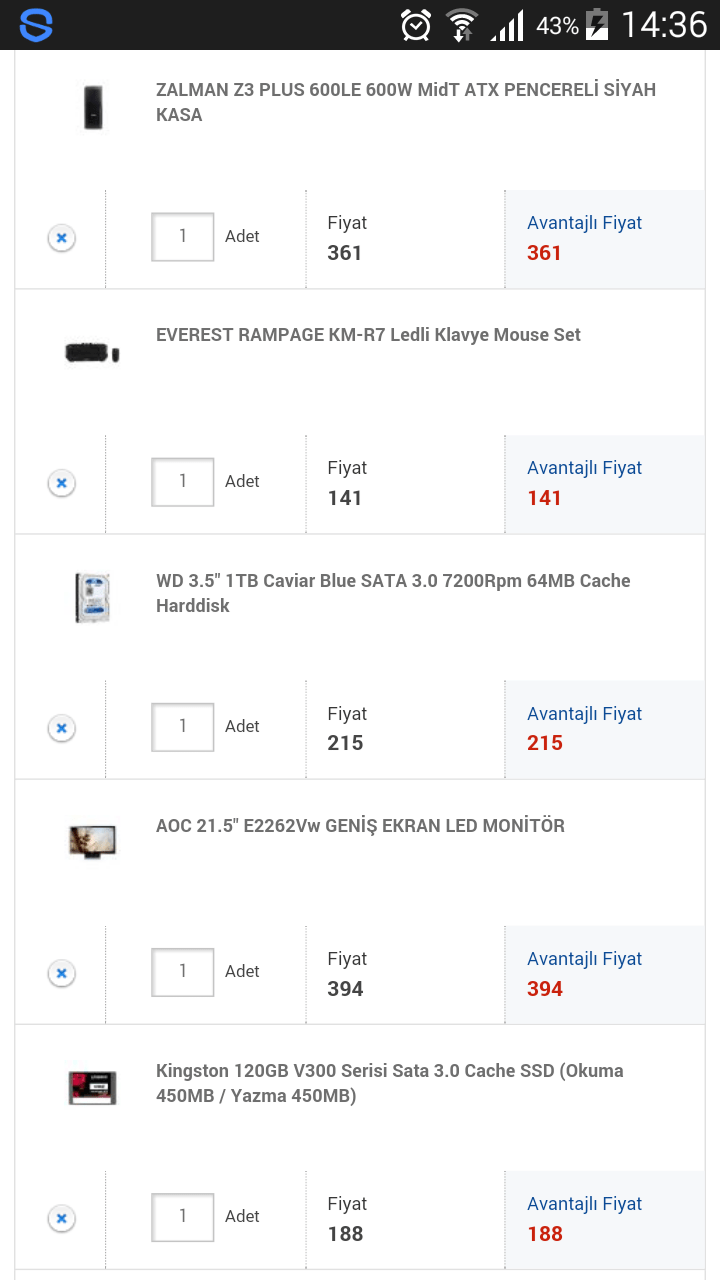Screen dimensions: 720x1280
Task: Tap the WD harddisk product thumbnail
Action: pyautogui.click(x=92, y=597)
